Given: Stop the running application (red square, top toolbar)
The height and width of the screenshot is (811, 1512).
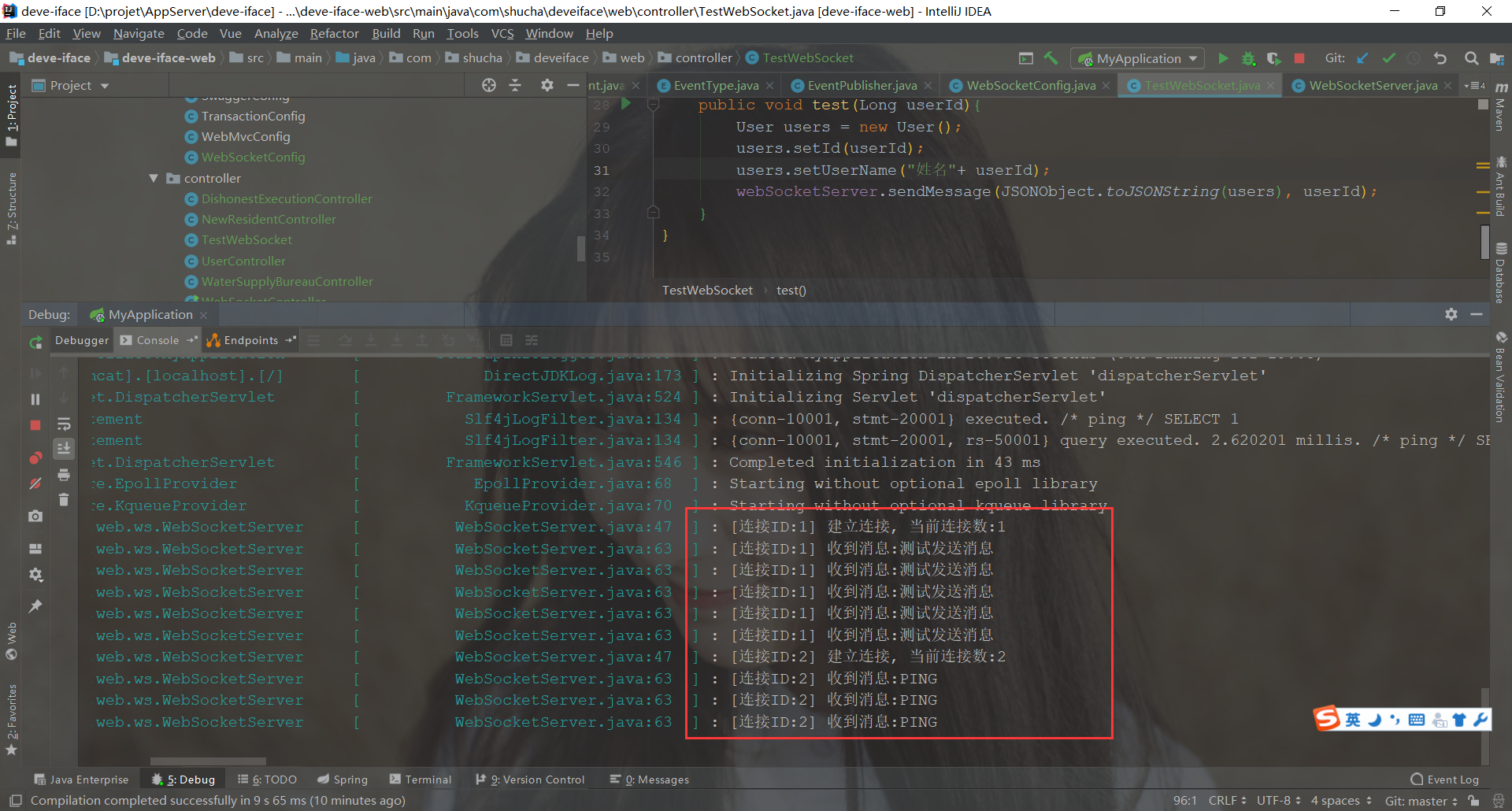Looking at the screenshot, I should [x=1299, y=58].
